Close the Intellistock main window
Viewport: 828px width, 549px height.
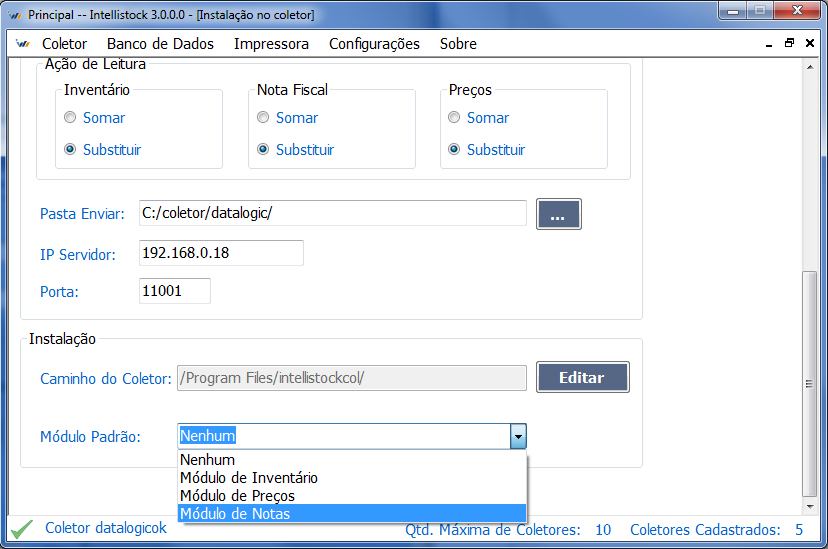(797, 11)
